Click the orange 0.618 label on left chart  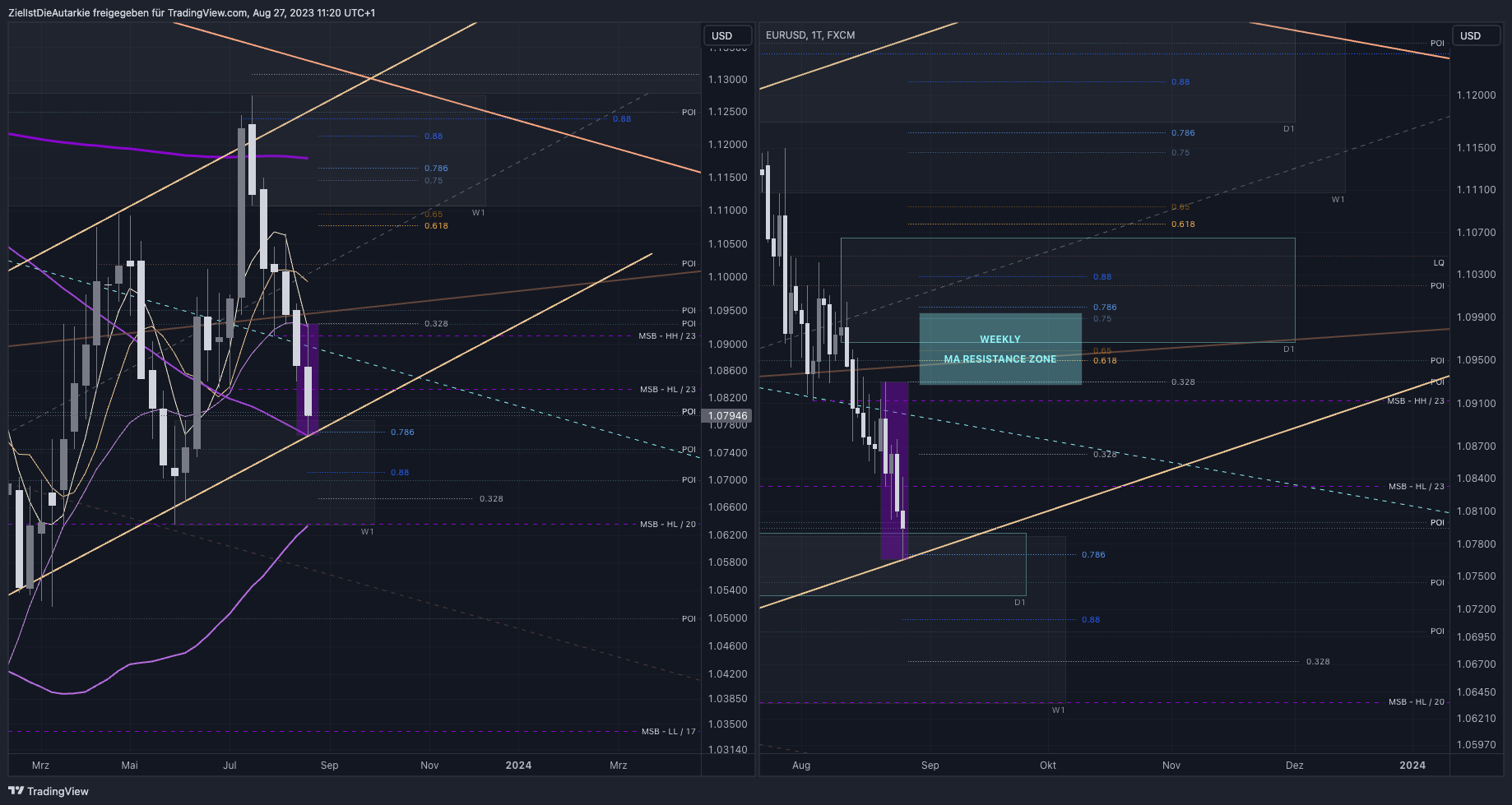tap(436, 225)
